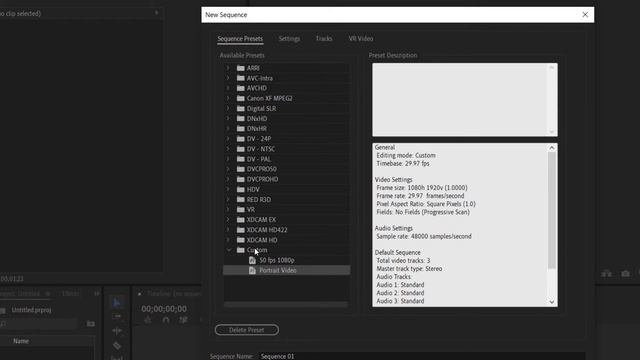Select the Track Select Forward tool
The width and height of the screenshot is (640, 360).
(x=117, y=316)
